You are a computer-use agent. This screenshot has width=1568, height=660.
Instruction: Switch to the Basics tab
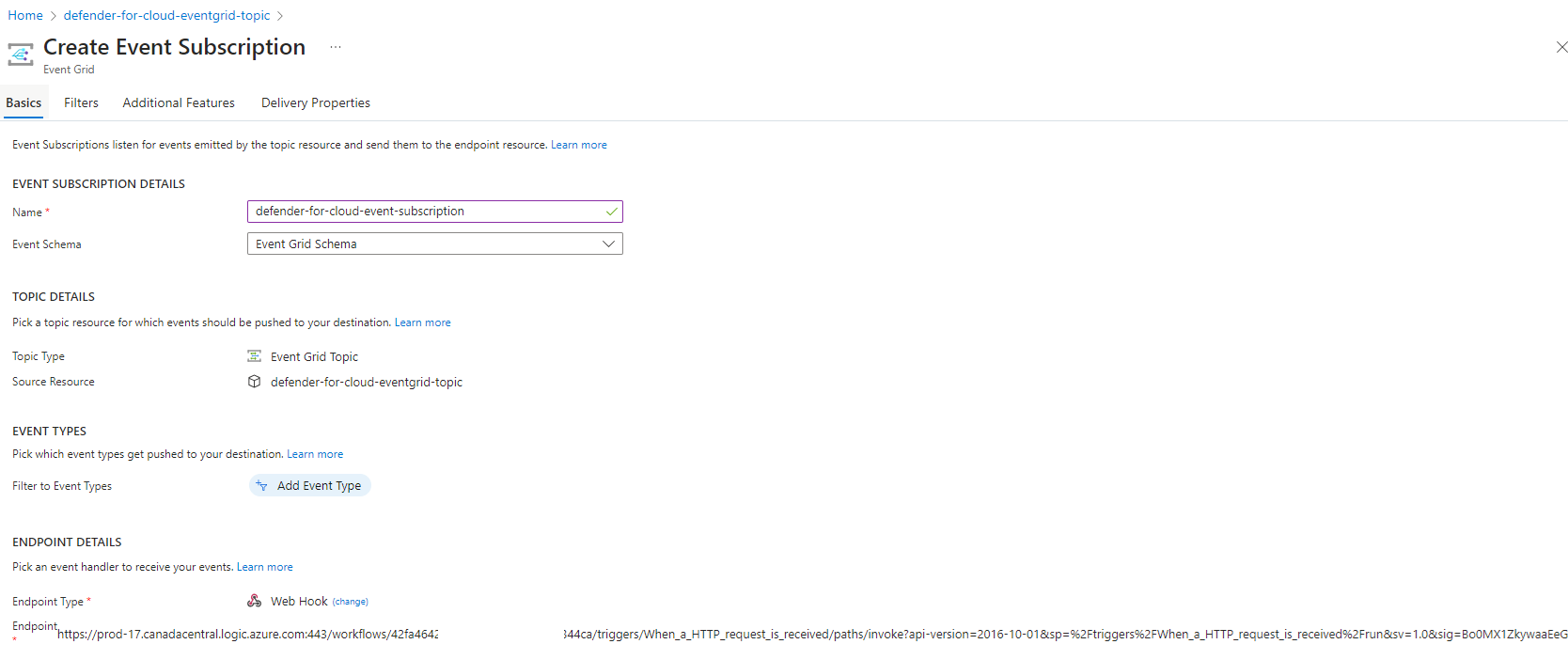pos(24,102)
